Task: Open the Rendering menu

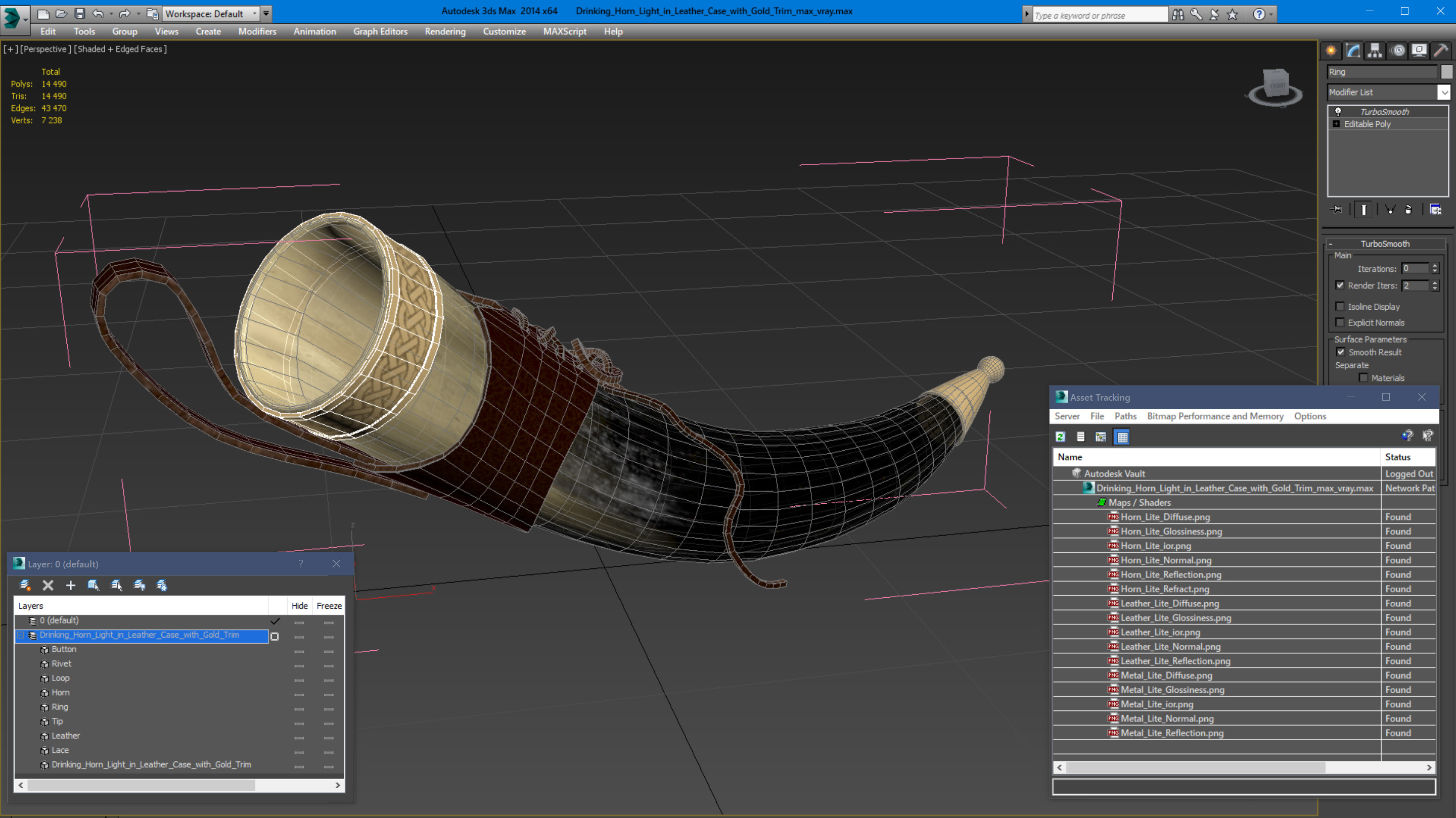Action: click(445, 32)
